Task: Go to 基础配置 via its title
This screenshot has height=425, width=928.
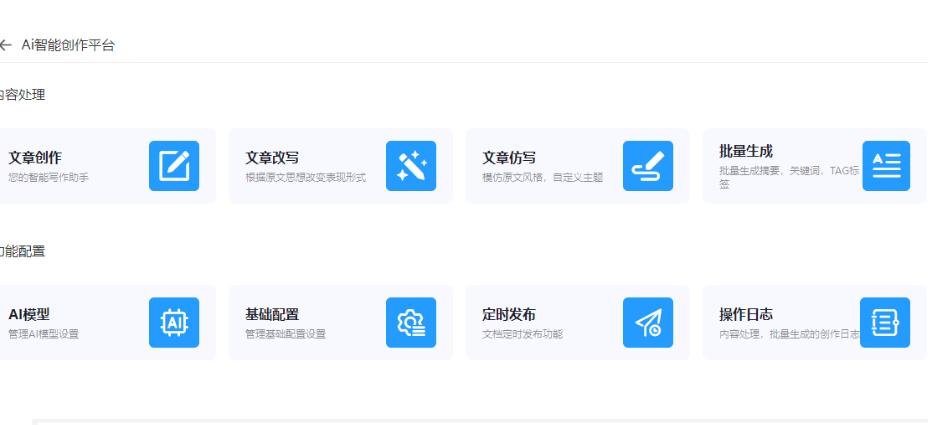Action: tap(272, 314)
